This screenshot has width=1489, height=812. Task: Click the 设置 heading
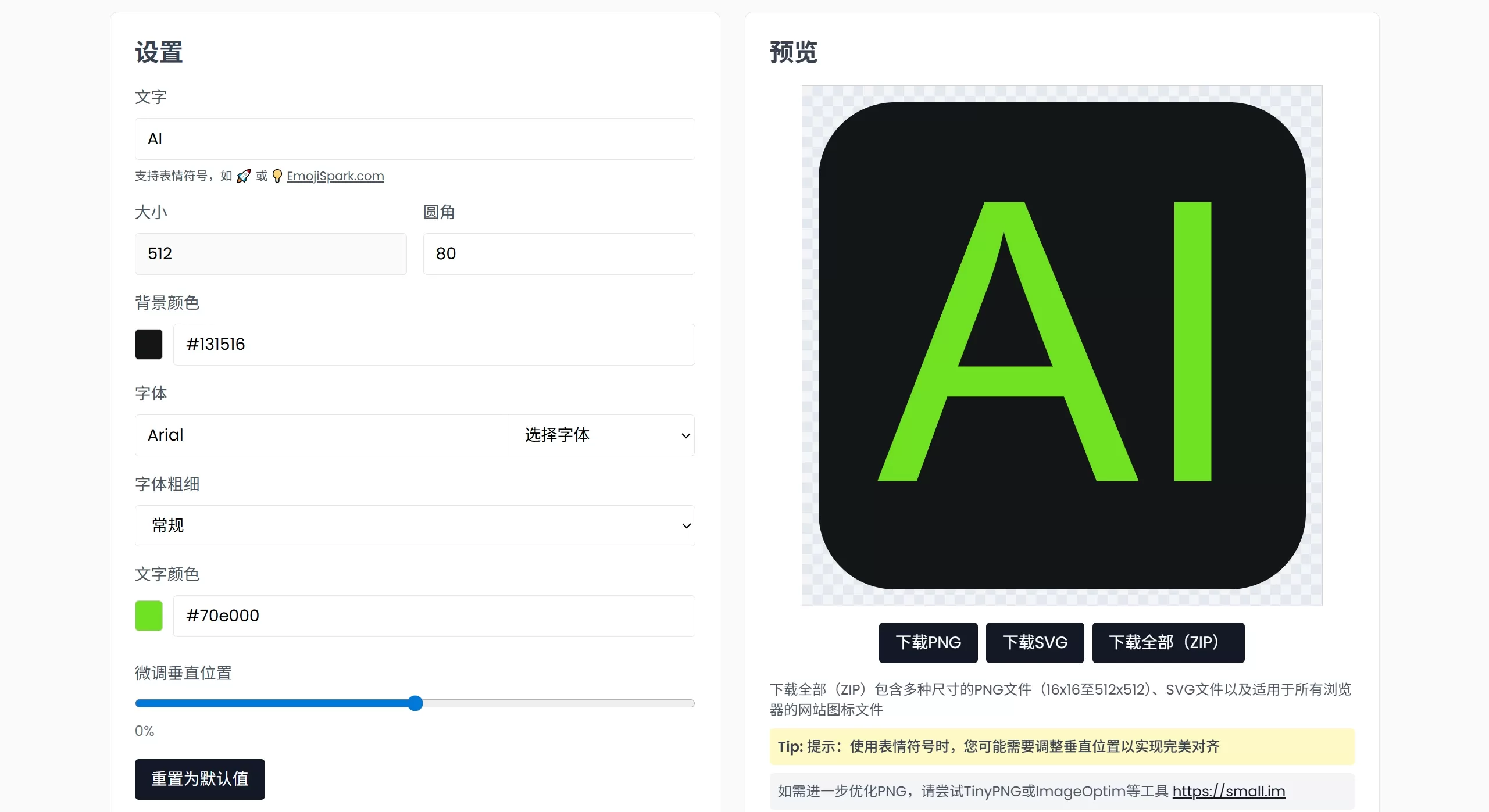click(159, 52)
